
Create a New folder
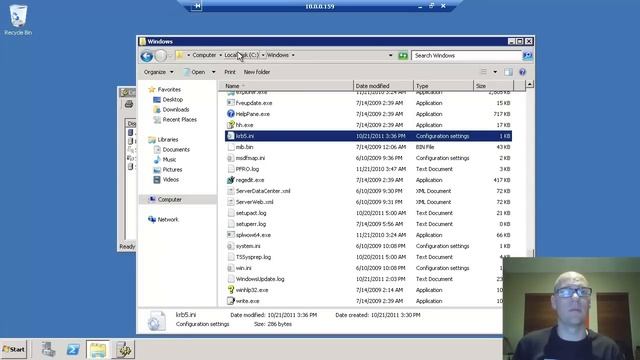(x=257, y=72)
